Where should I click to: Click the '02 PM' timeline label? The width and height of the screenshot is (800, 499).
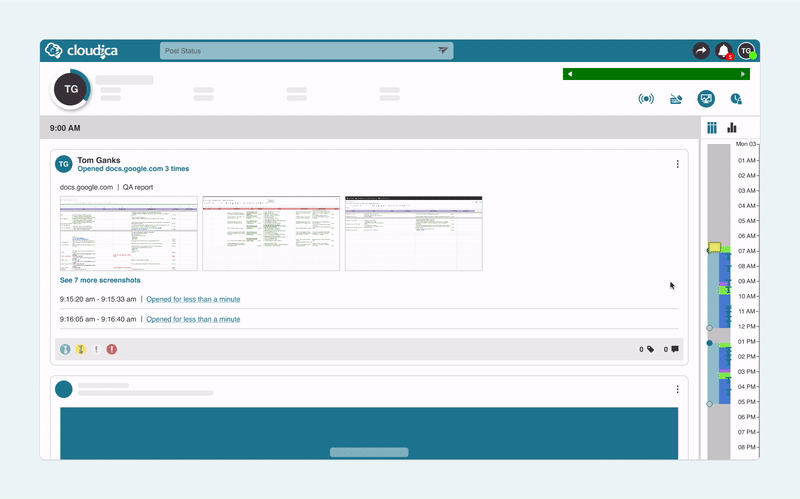(747, 357)
